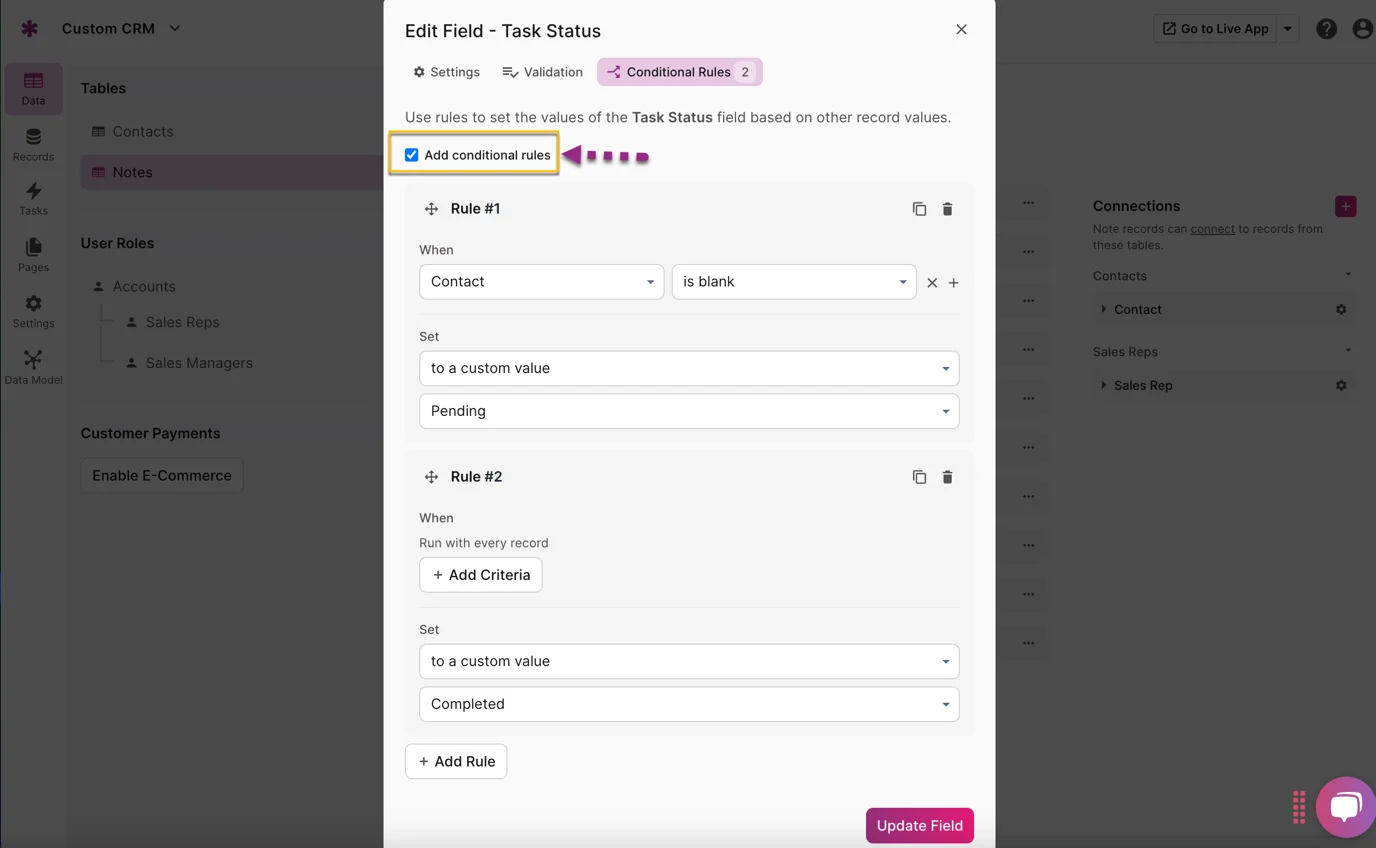Add another criteria with plus icon
This screenshot has height=848, width=1376.
click(x=954, y=283)
